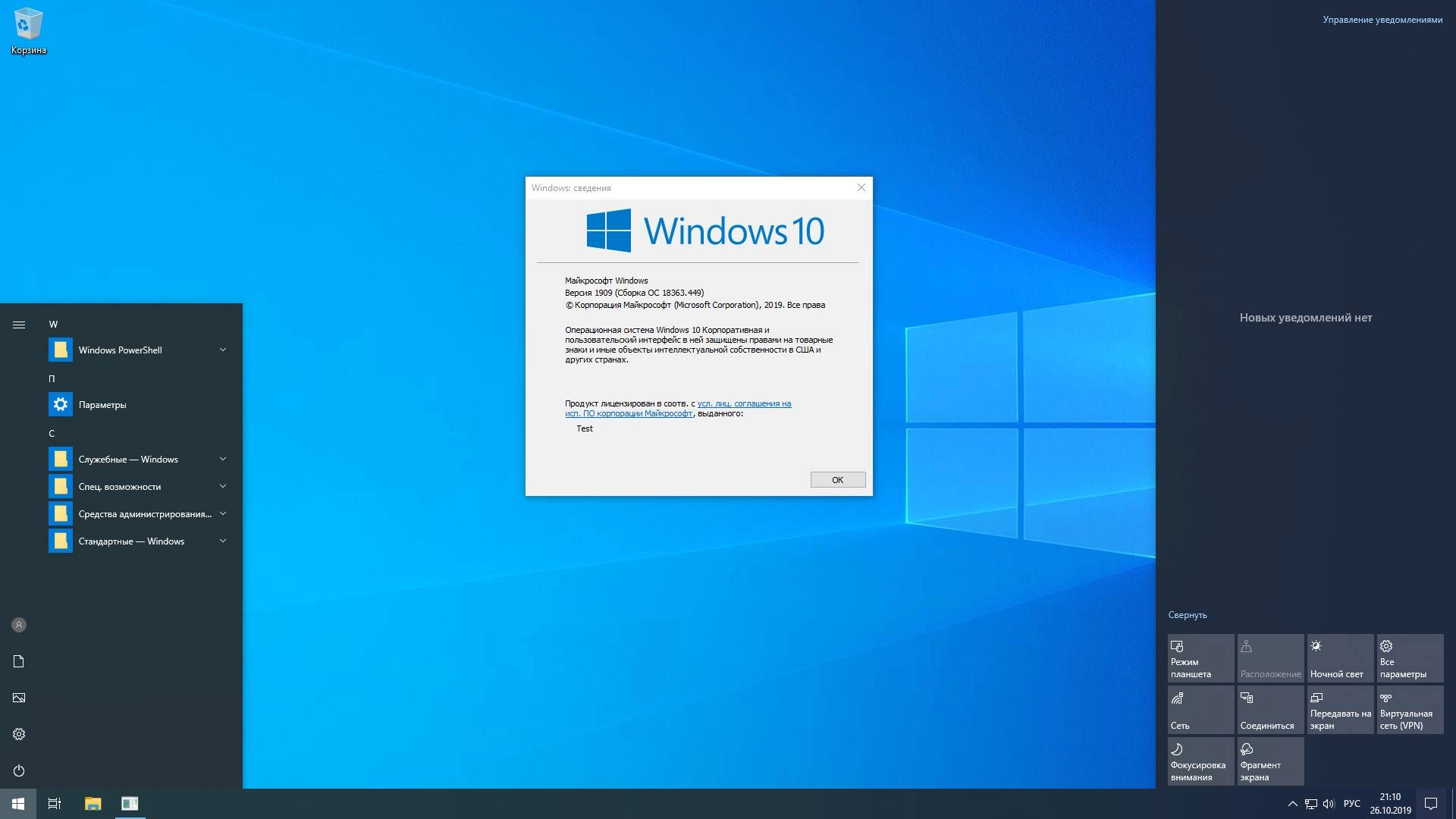Jump to letter П header in Start

[52, 379]
